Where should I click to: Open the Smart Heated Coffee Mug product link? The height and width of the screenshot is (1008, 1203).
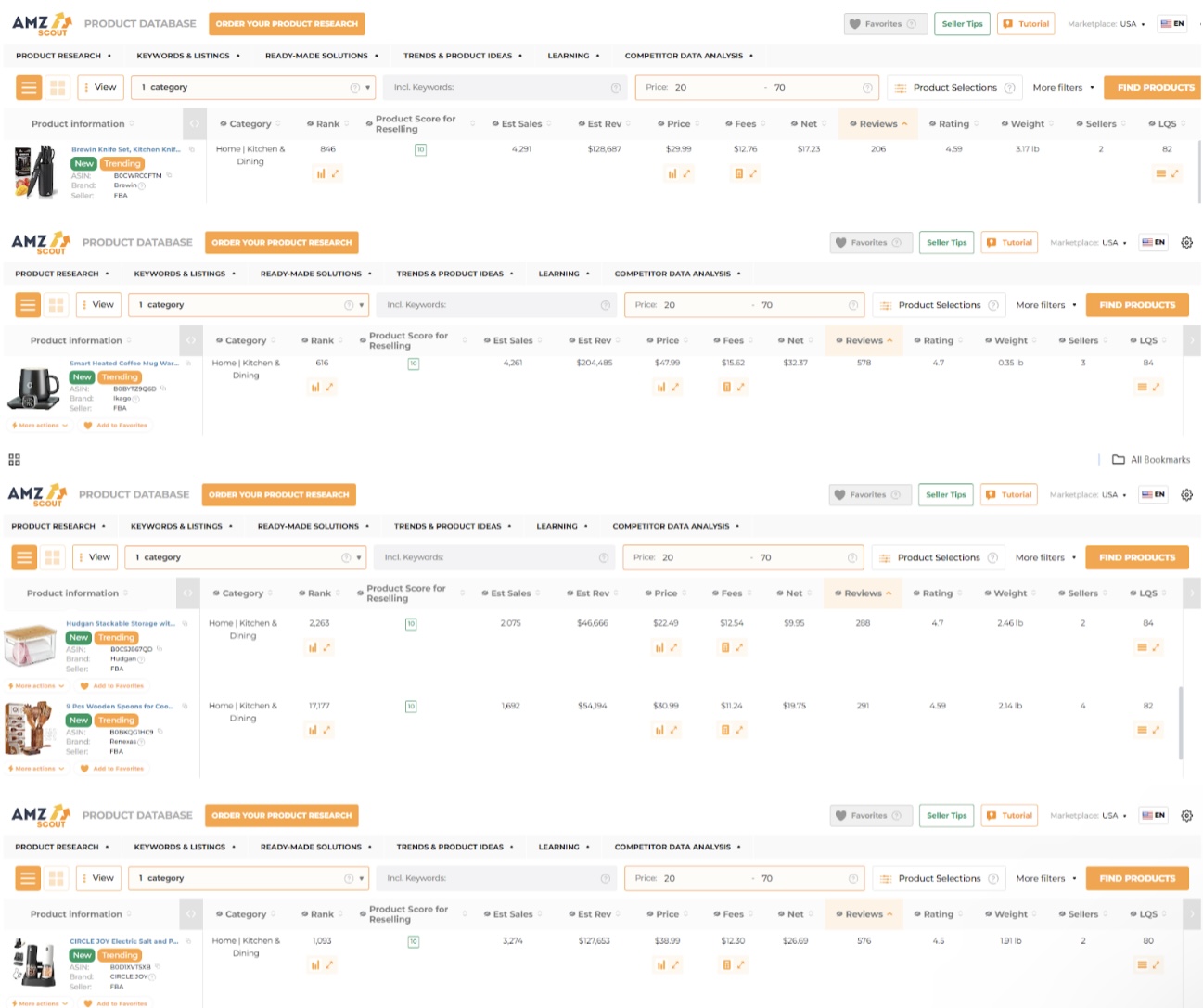[x=124, y=362]
